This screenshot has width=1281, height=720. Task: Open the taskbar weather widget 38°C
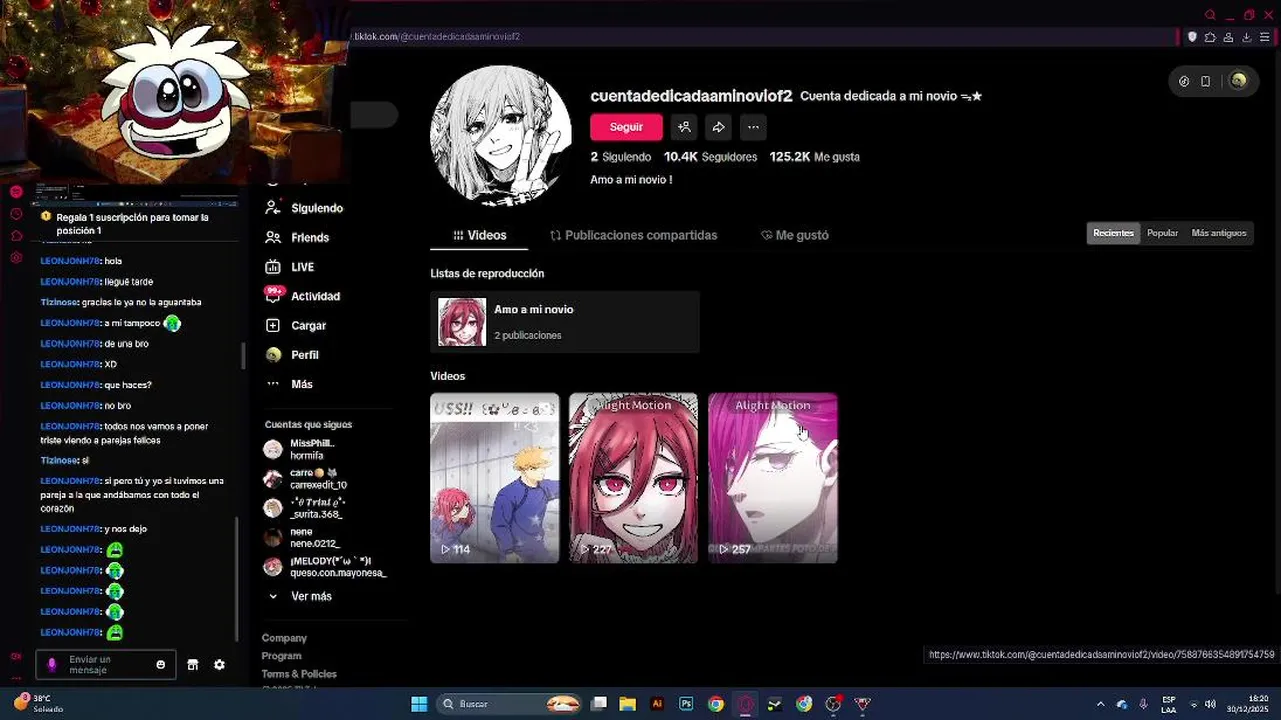point(38,703)
